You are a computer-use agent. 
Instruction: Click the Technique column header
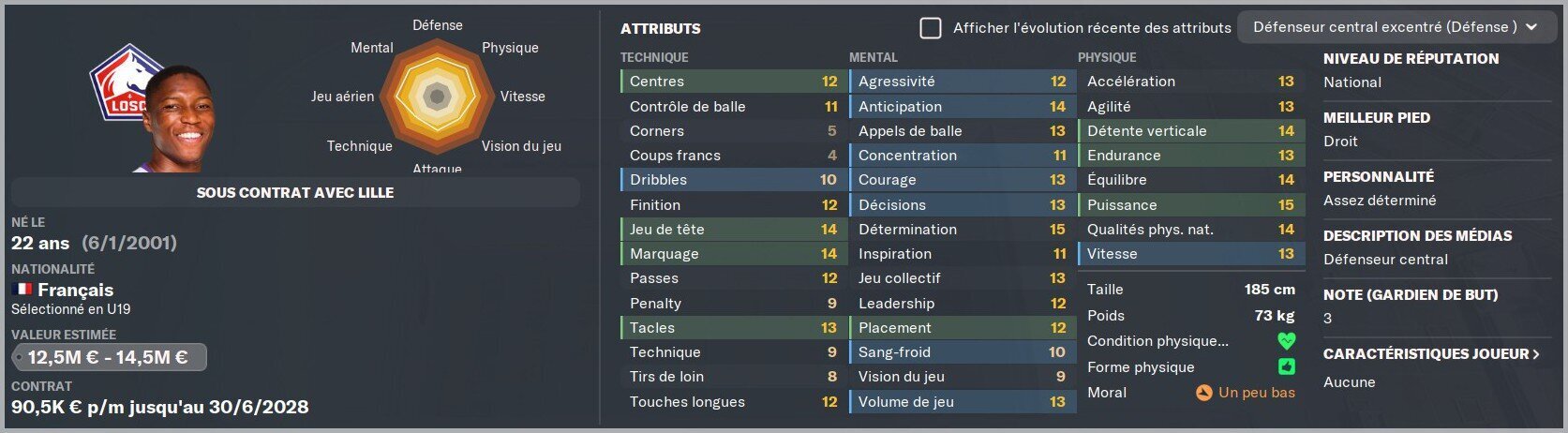coord(654,57)
